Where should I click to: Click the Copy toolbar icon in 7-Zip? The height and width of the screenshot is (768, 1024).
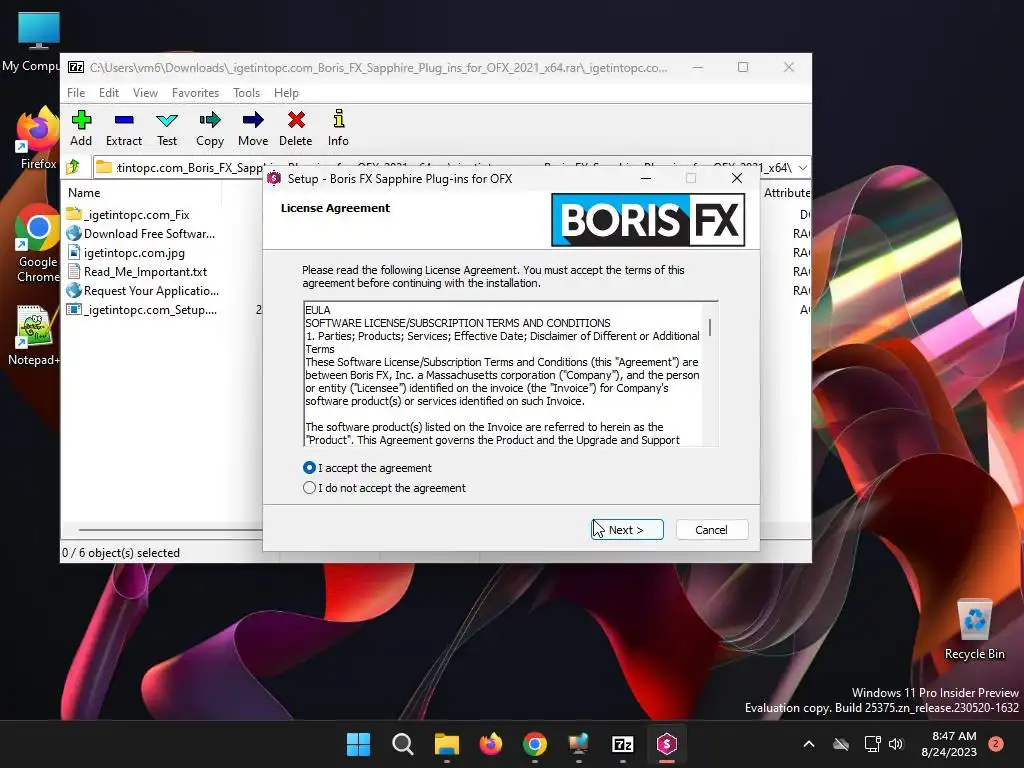[x=210, y=128]
